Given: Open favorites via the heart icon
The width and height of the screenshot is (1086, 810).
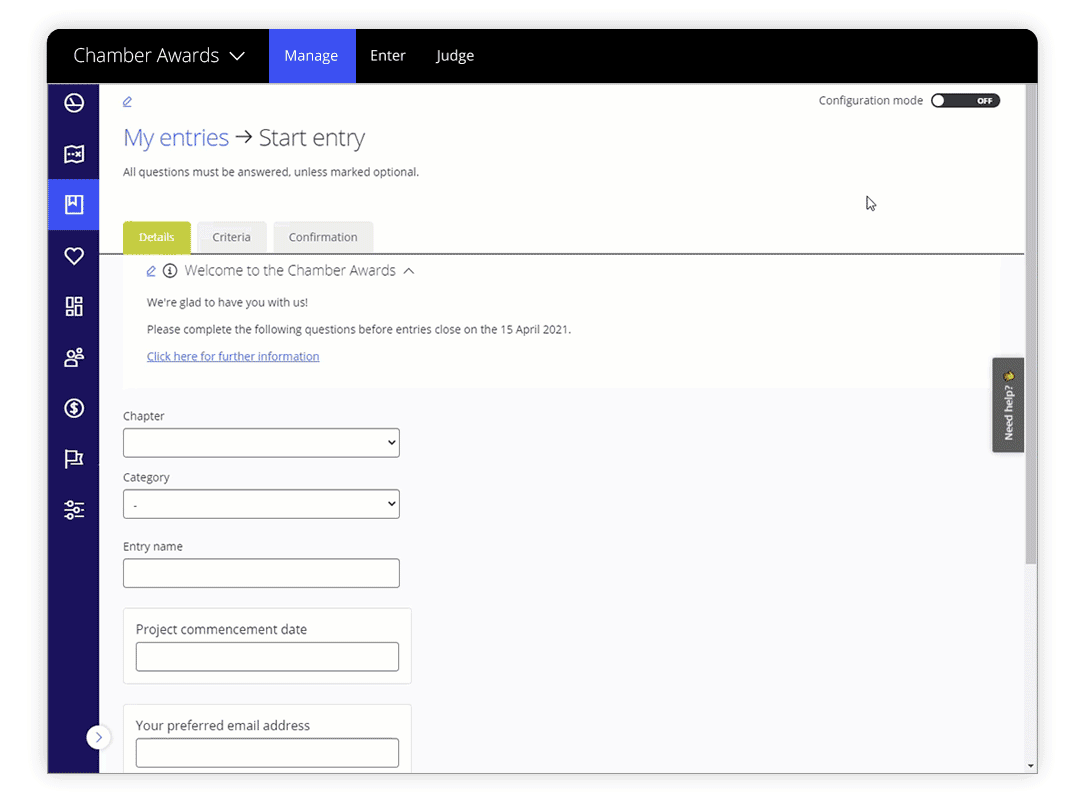Looking at the screenshot, I should [73, 256].
